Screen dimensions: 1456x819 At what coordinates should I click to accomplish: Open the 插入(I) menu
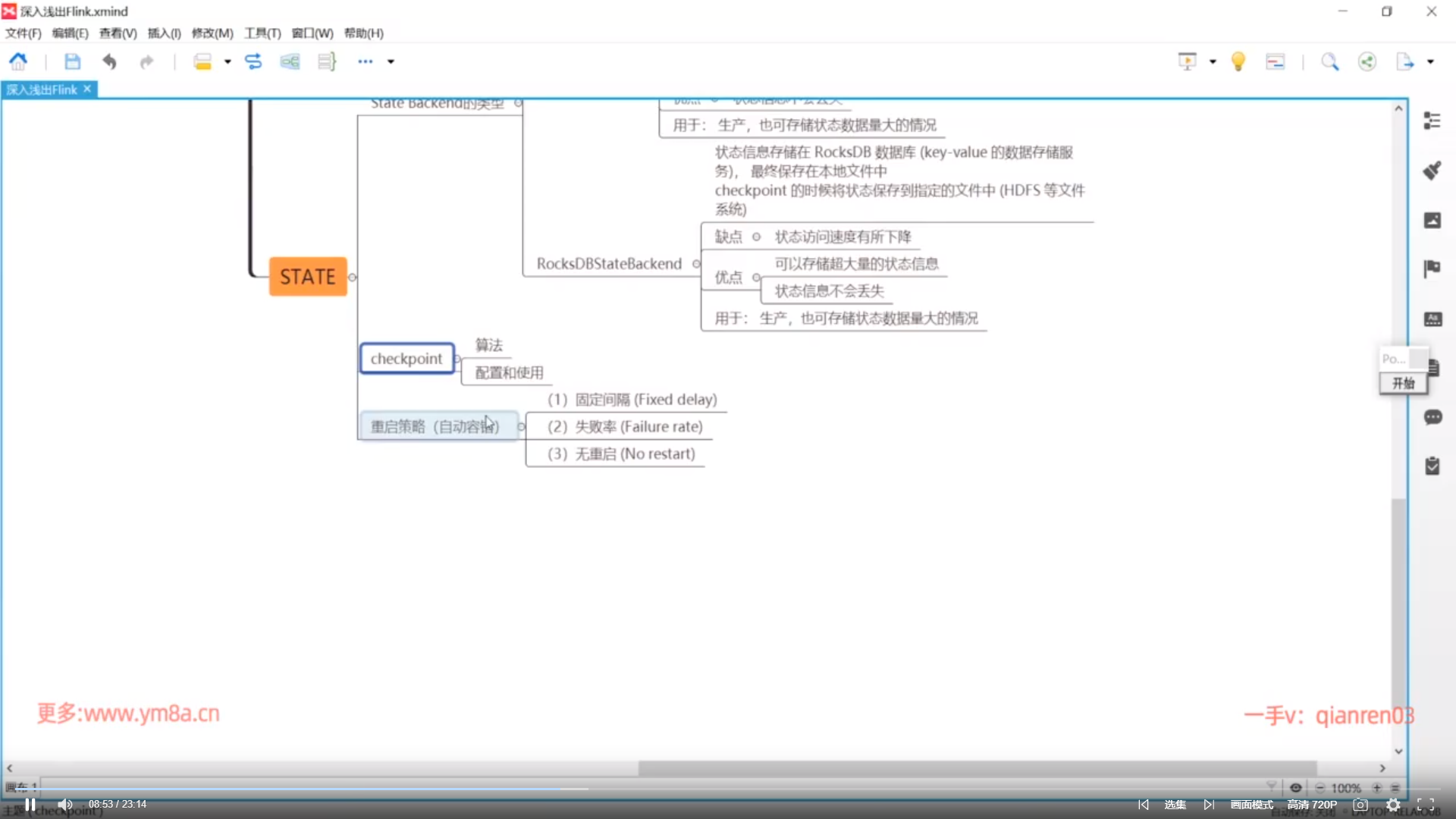coord(164,33)
